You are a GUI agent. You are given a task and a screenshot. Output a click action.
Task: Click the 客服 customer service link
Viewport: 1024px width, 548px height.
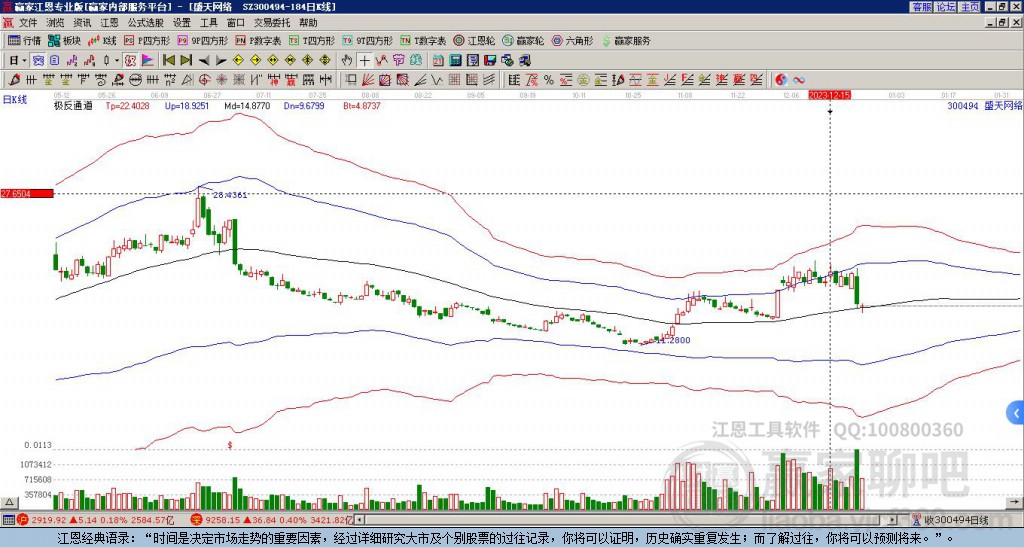click(922, 7)
